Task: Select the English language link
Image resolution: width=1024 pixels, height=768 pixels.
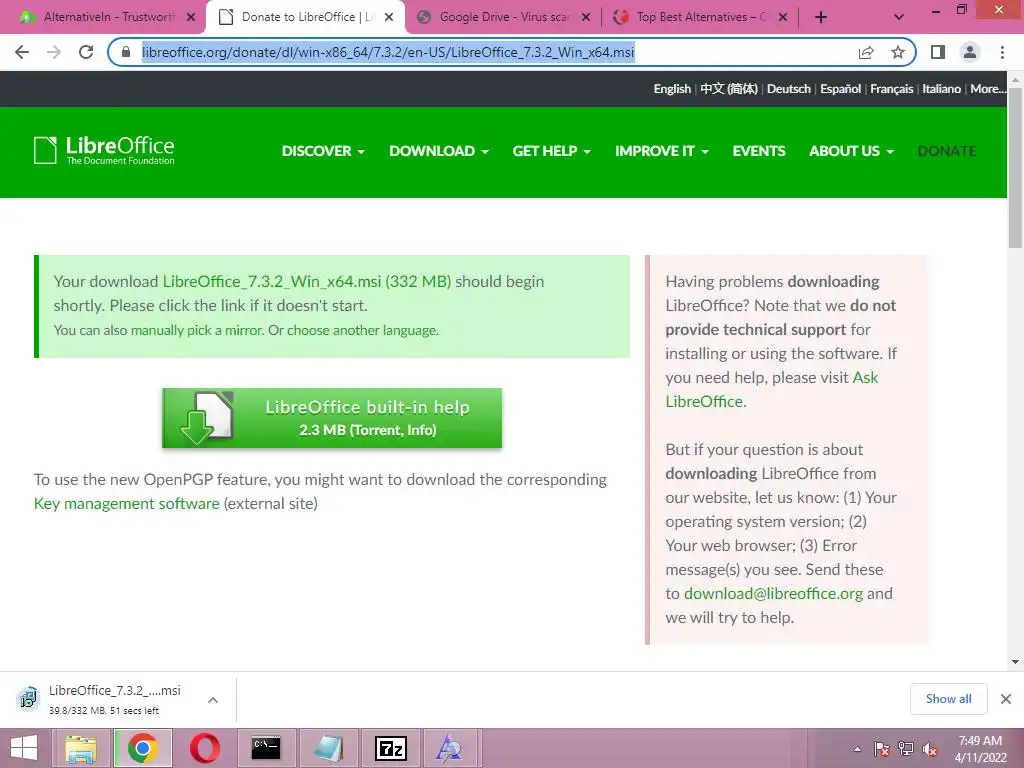Action: pos(672,89)
